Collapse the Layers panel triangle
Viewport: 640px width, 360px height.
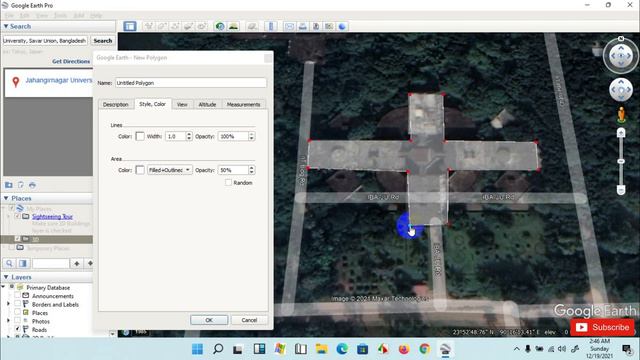pyautogui.click(x=6, y=277)
